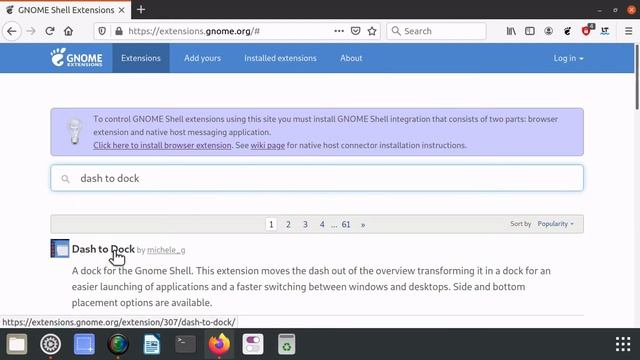Open the red ad-blocker extension icon
This screenshot has height=360, width=640.
[x=587, y=30]
